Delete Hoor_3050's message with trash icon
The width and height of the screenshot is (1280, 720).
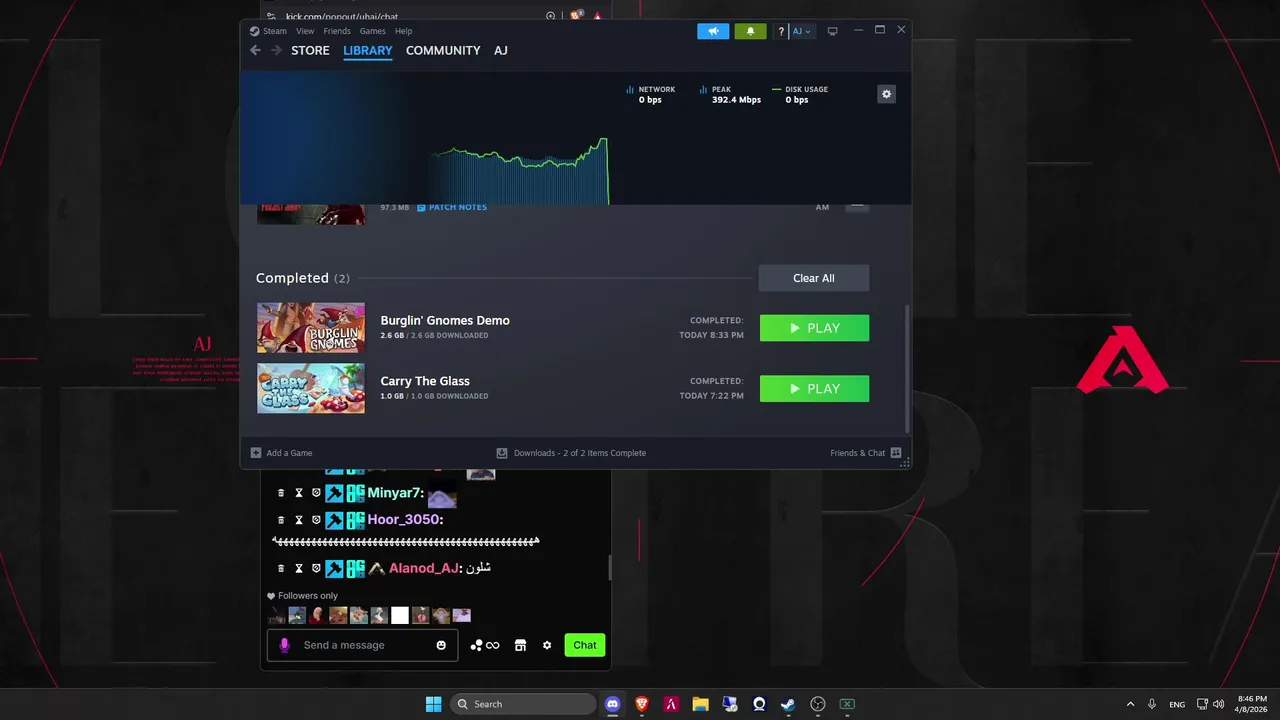pos(281,520)
